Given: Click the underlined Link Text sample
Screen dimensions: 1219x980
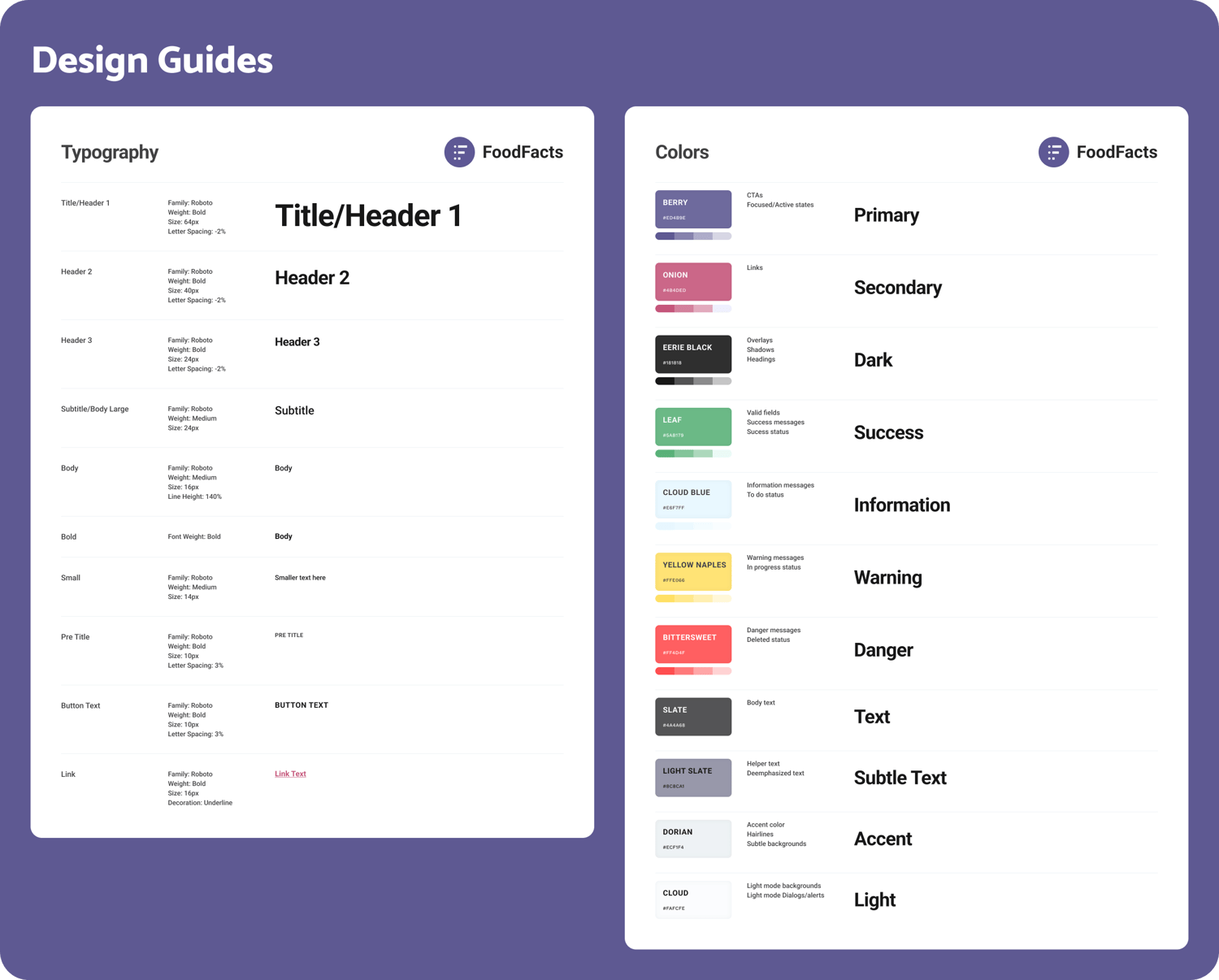Looking at the screenshot, I should coord(290,774).
